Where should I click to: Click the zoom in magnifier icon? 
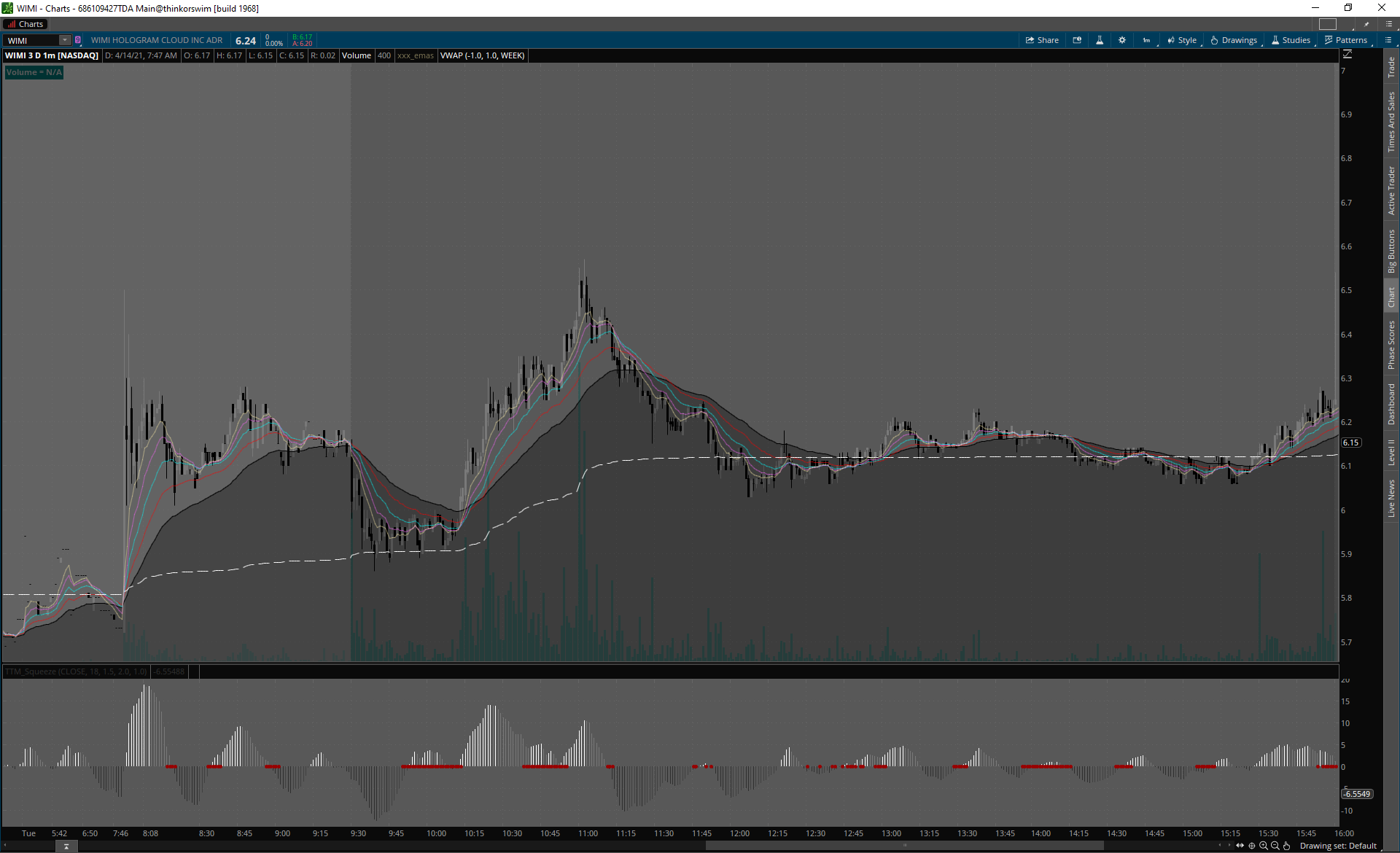pos(1264,846)
